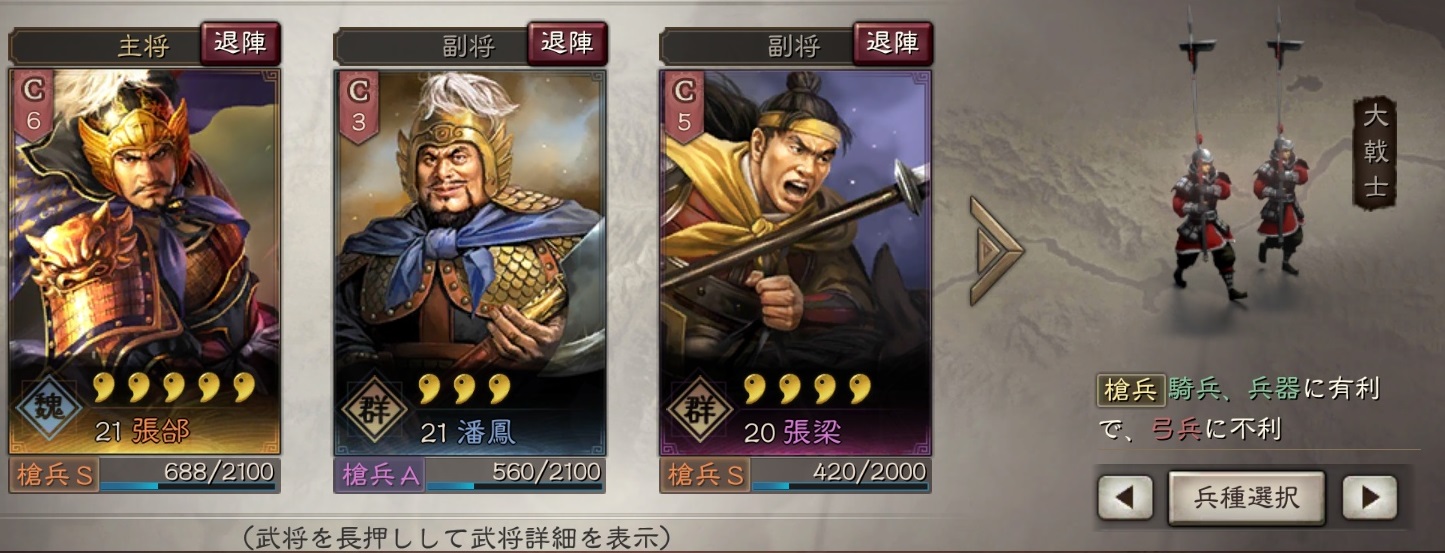Click the C5 cost badge on 張梁
Image resolution: width=1445 pixels, height=553 pixels.
[x=684, y=101]
